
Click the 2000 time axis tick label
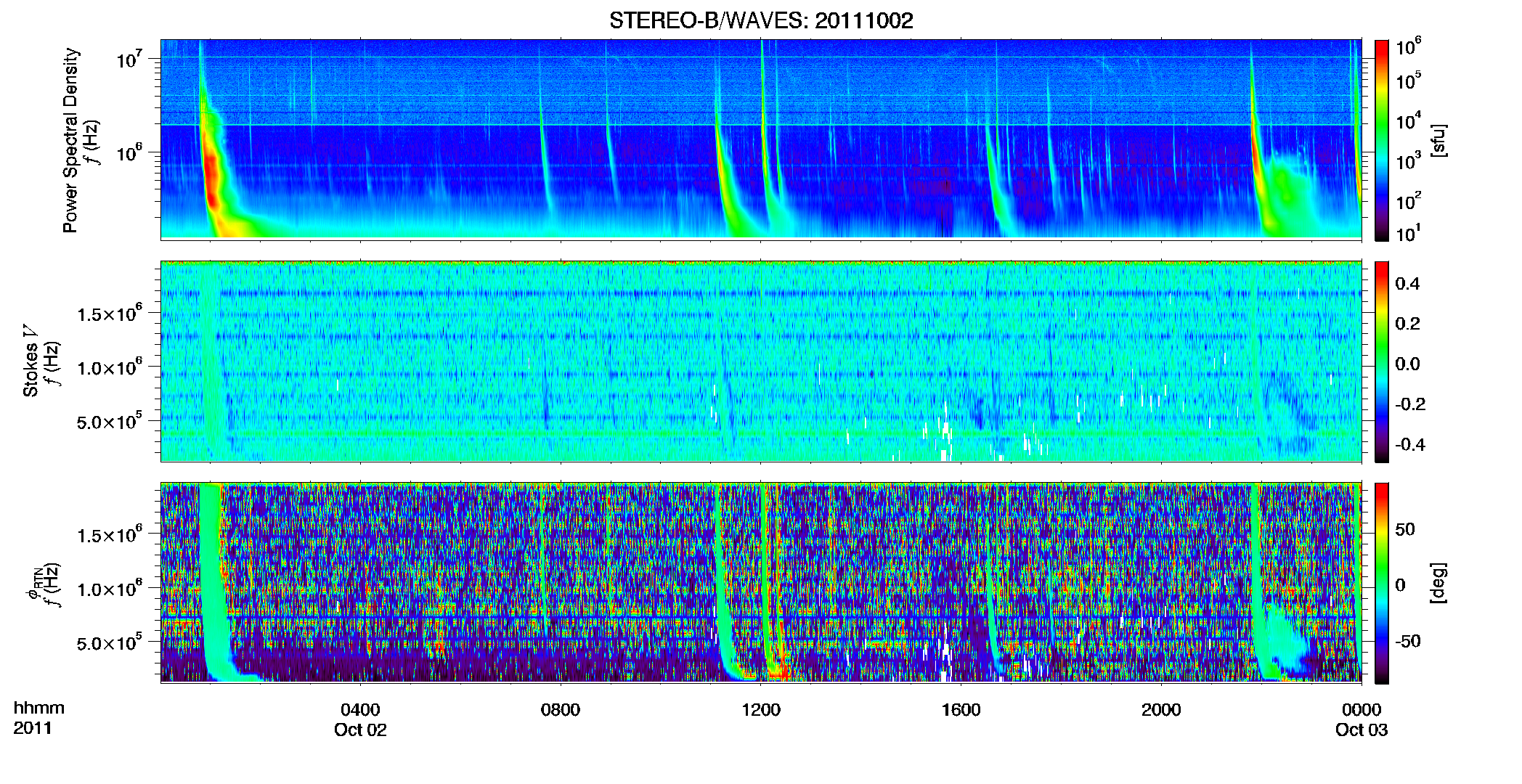coord(1161,709)
